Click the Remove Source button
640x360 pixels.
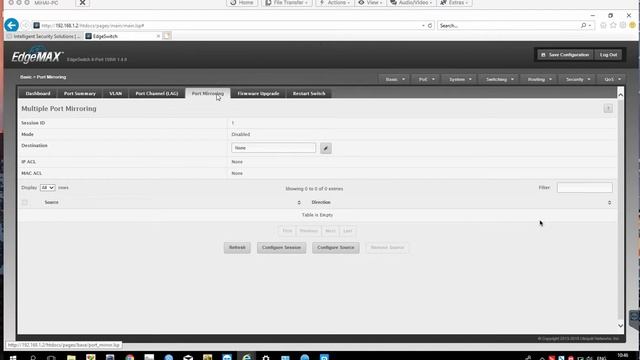pos(387,247)
